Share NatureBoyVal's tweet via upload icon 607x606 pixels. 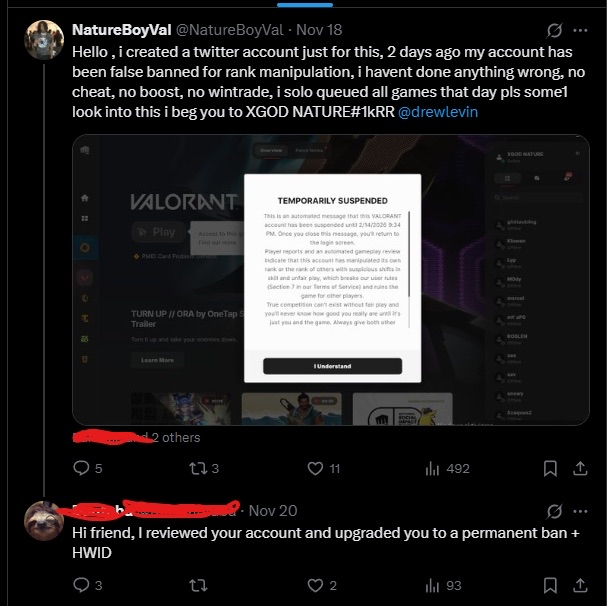(x=580, y=468)
